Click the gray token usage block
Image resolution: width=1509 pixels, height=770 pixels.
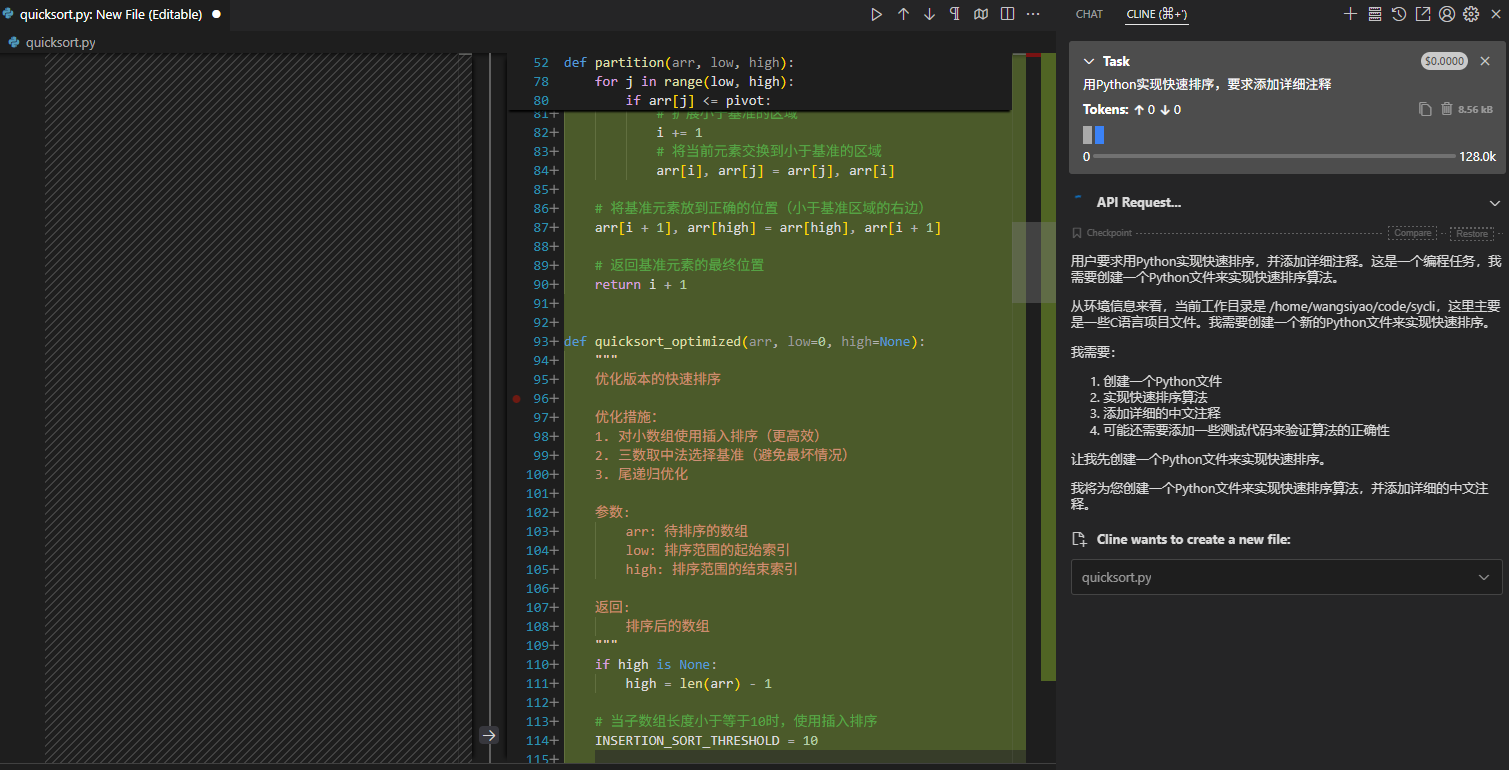(1088, 134)
